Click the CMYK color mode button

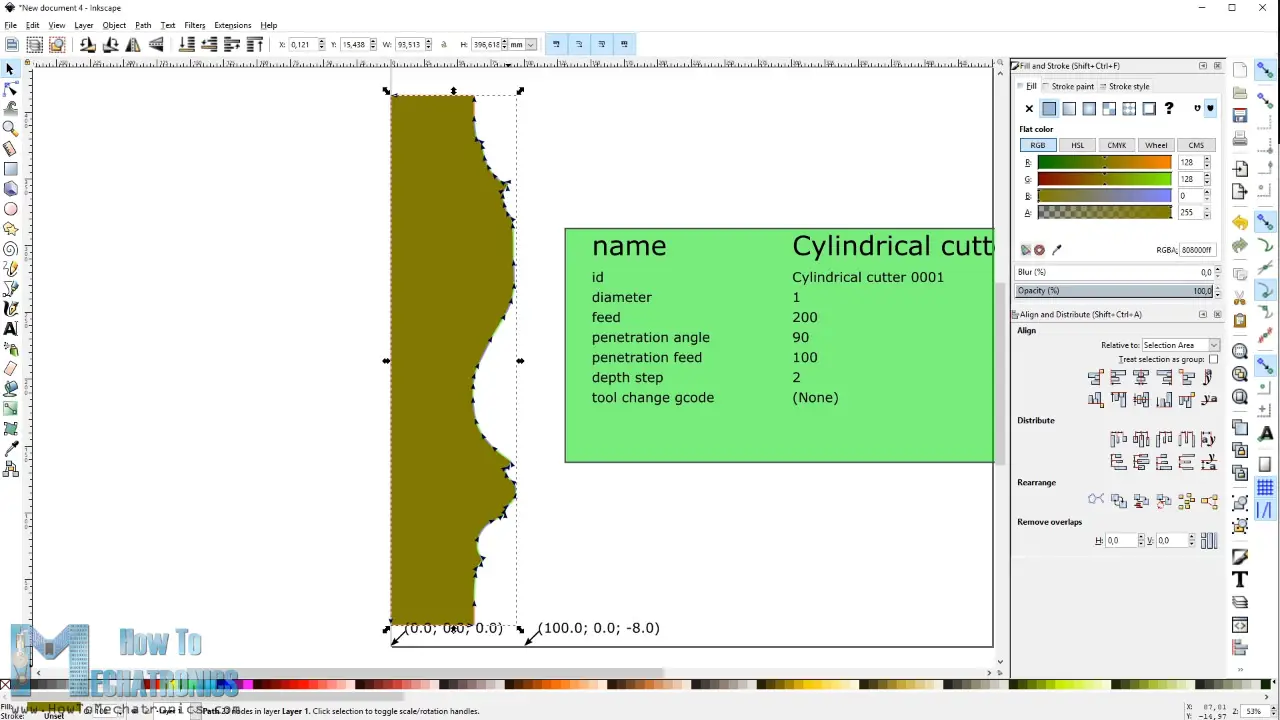click(x=1116, y=145)
